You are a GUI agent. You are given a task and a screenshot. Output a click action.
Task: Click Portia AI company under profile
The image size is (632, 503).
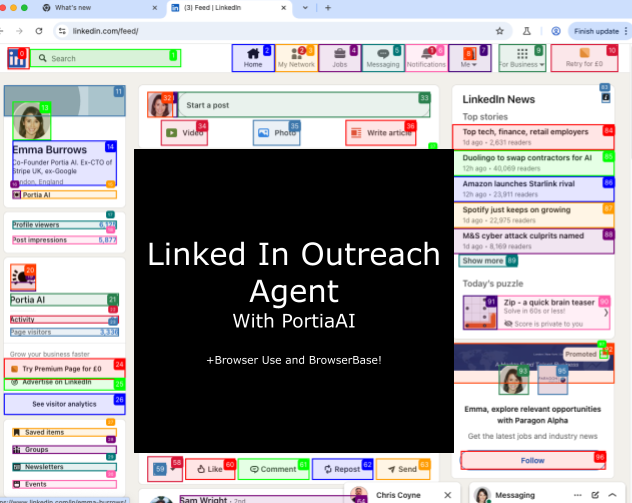[x=64, y=195]
